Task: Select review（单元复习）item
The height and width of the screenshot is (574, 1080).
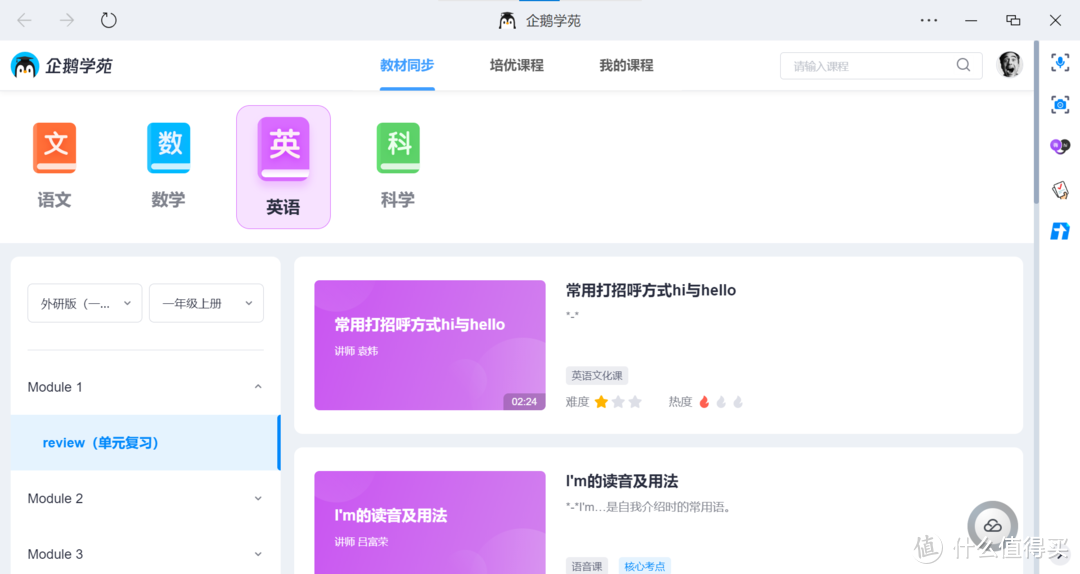Action: [145, 442]
